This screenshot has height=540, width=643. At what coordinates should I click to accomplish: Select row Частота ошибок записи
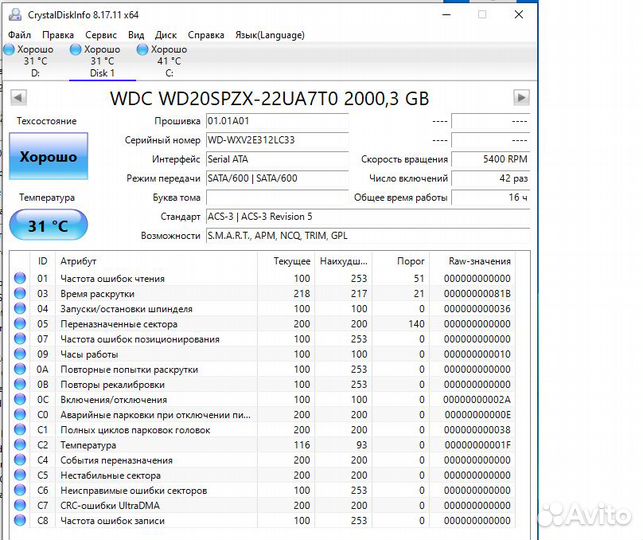coord(262,521)
